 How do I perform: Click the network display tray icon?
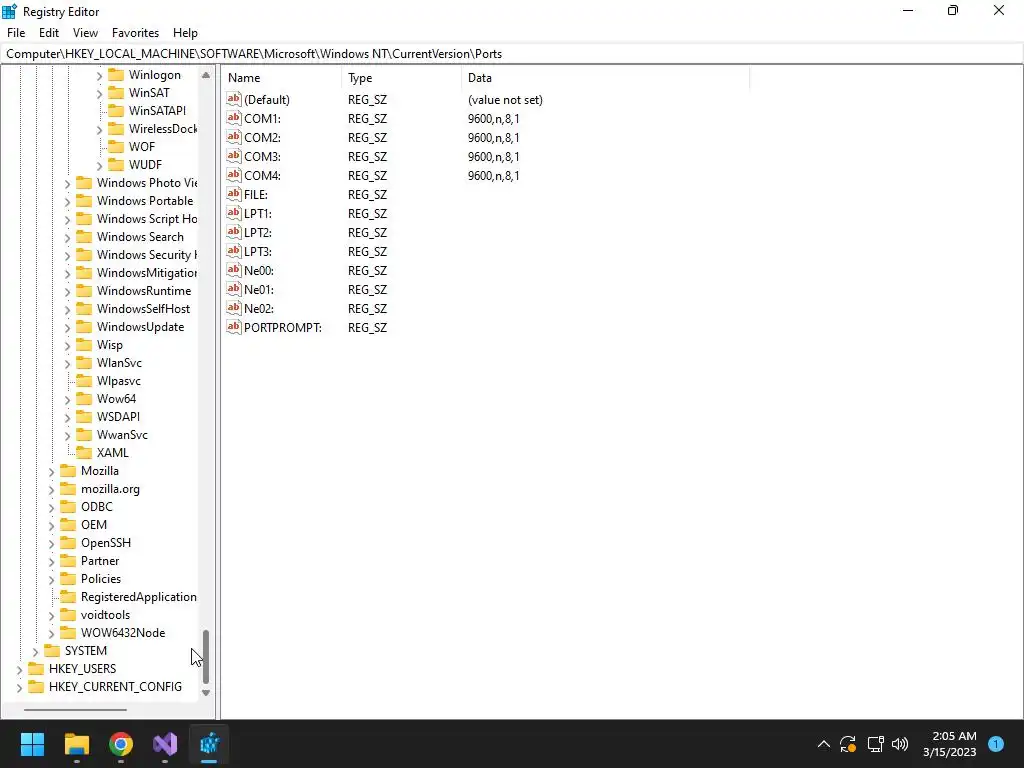click(x=875, y=744)
